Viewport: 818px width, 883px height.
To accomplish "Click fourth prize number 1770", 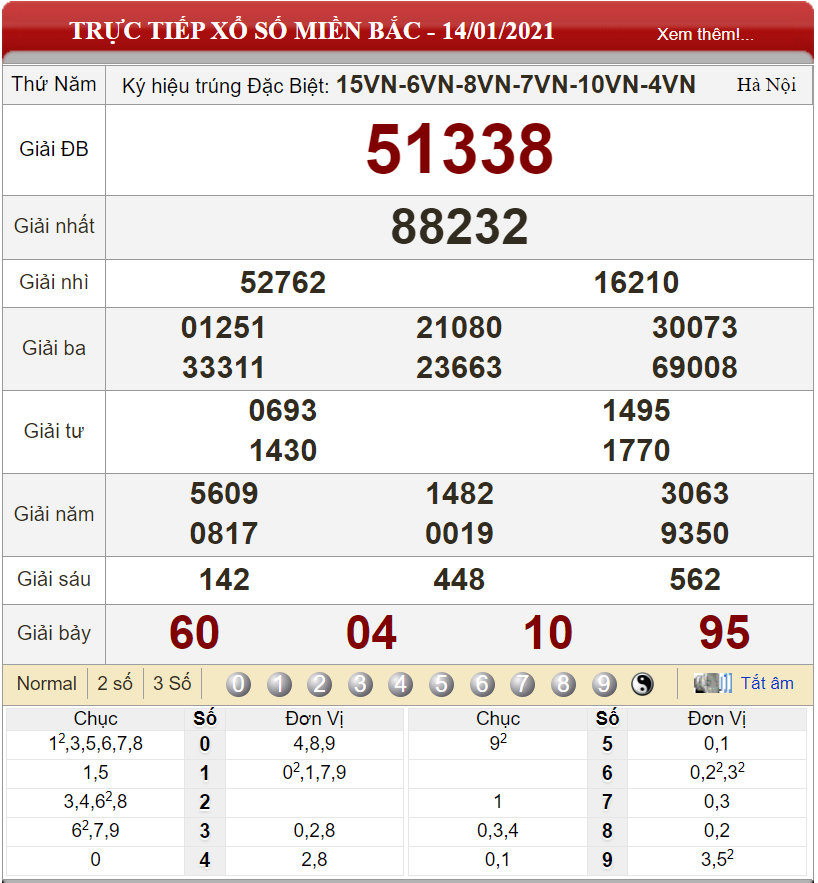I will click(x=636, y=451).
